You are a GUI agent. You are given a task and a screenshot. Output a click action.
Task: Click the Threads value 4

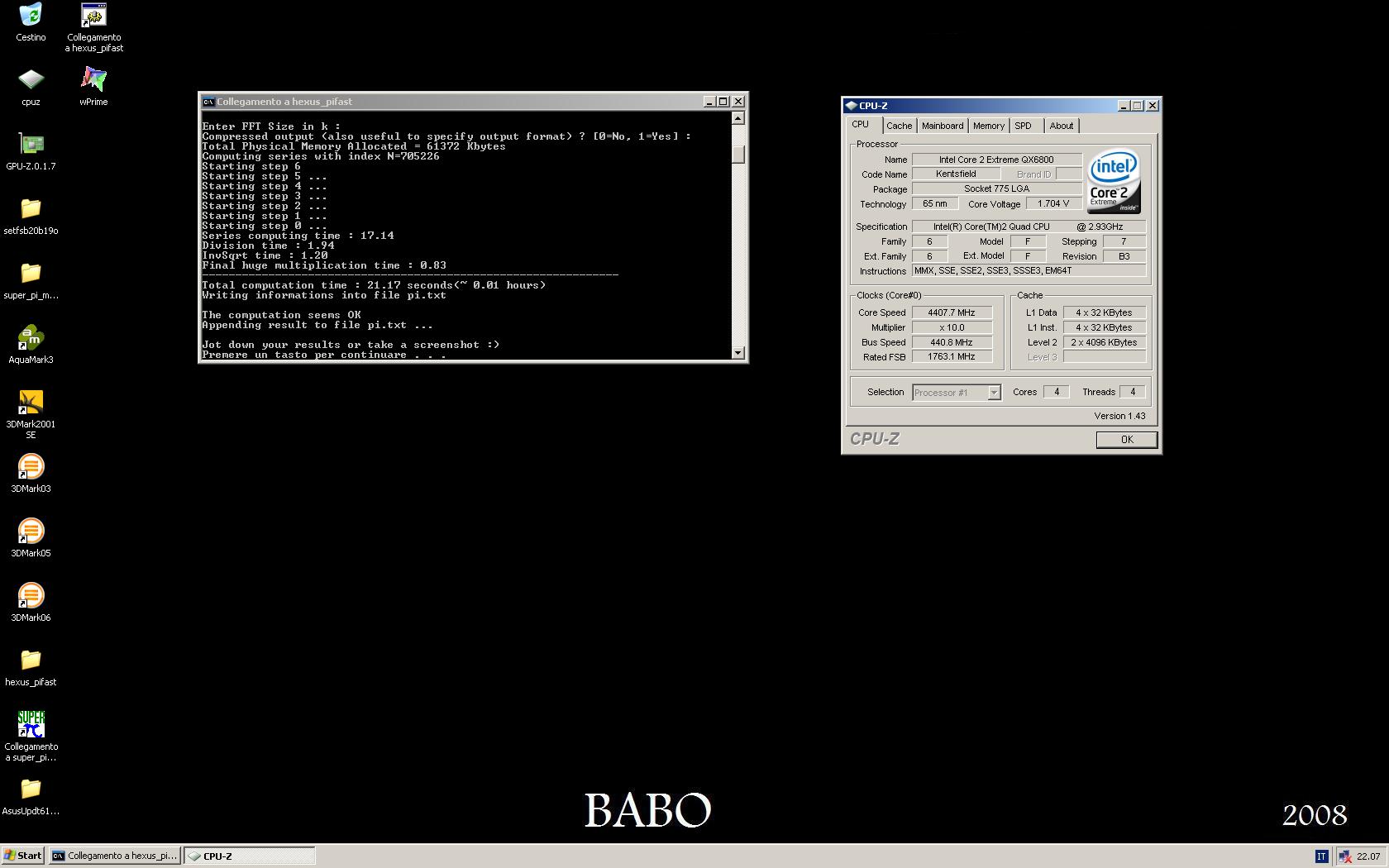1133,393
